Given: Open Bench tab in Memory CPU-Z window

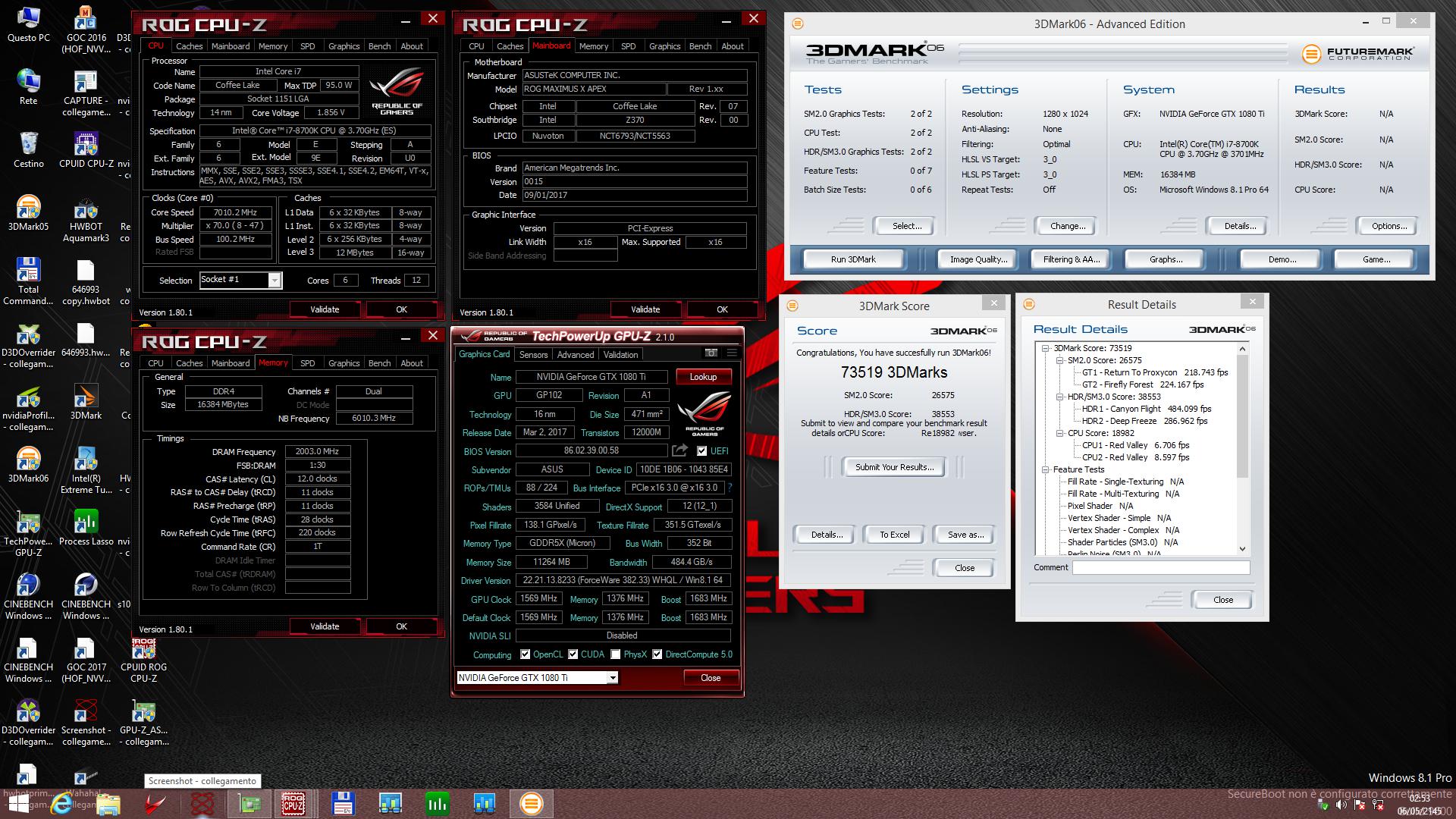Looking at the screenshot, I should tap(379, 363).
